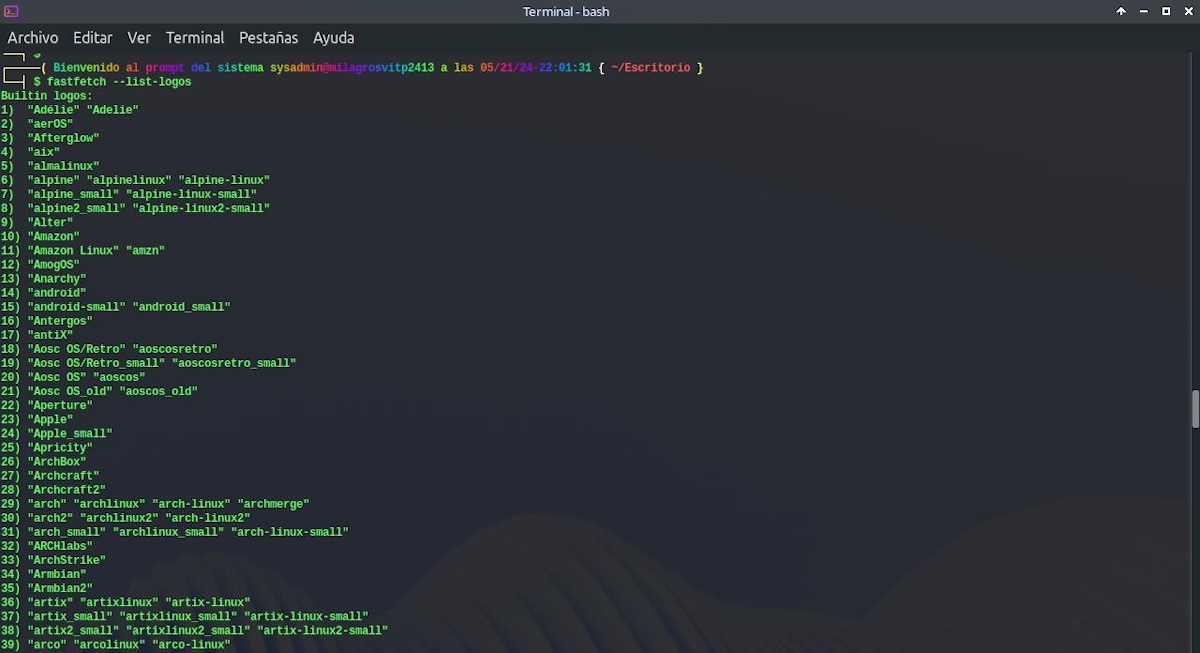Click the roll-up arrow icon in the title bar

coord(1120,11)
